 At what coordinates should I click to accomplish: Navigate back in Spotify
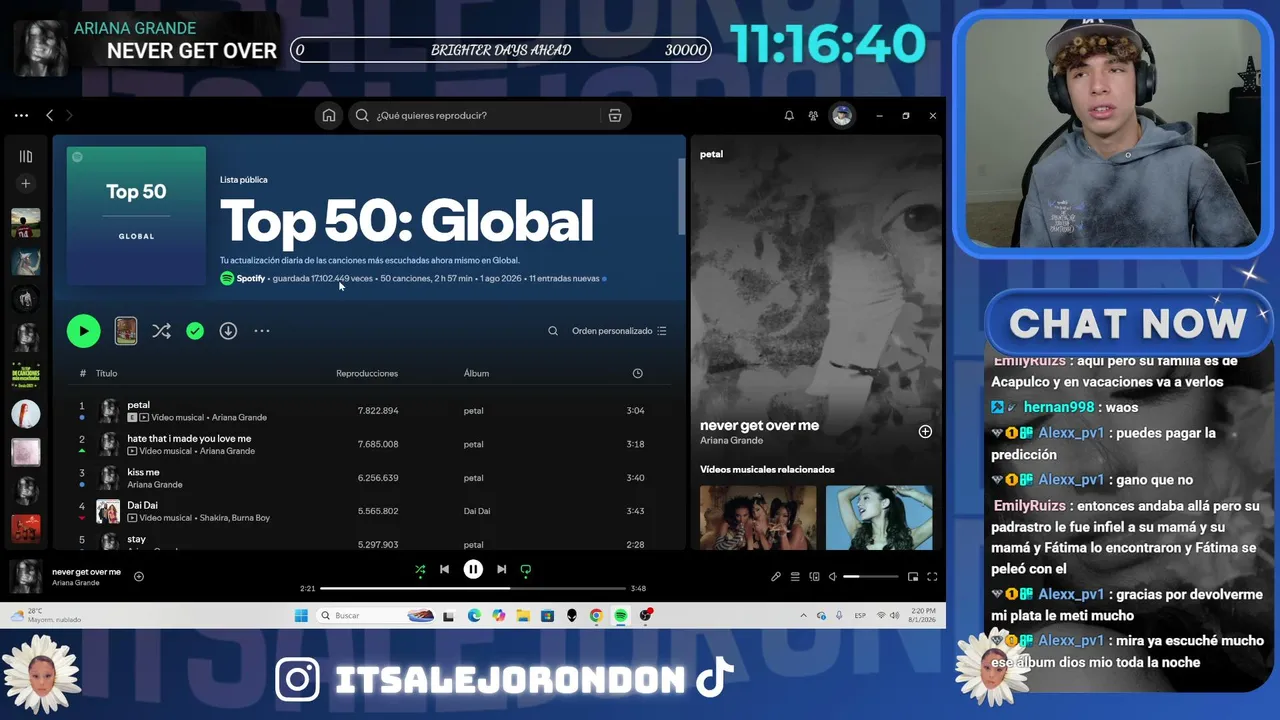coord(49,116)
